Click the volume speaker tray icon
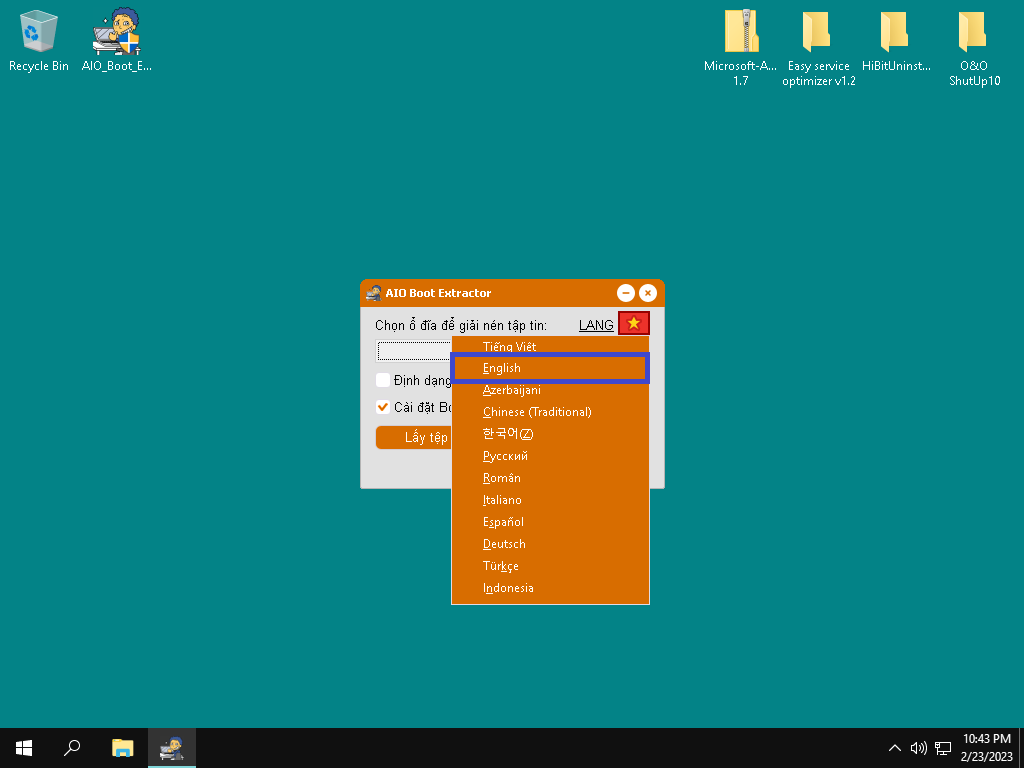This screenshot has height=768, width=1024. click(918, 748)
